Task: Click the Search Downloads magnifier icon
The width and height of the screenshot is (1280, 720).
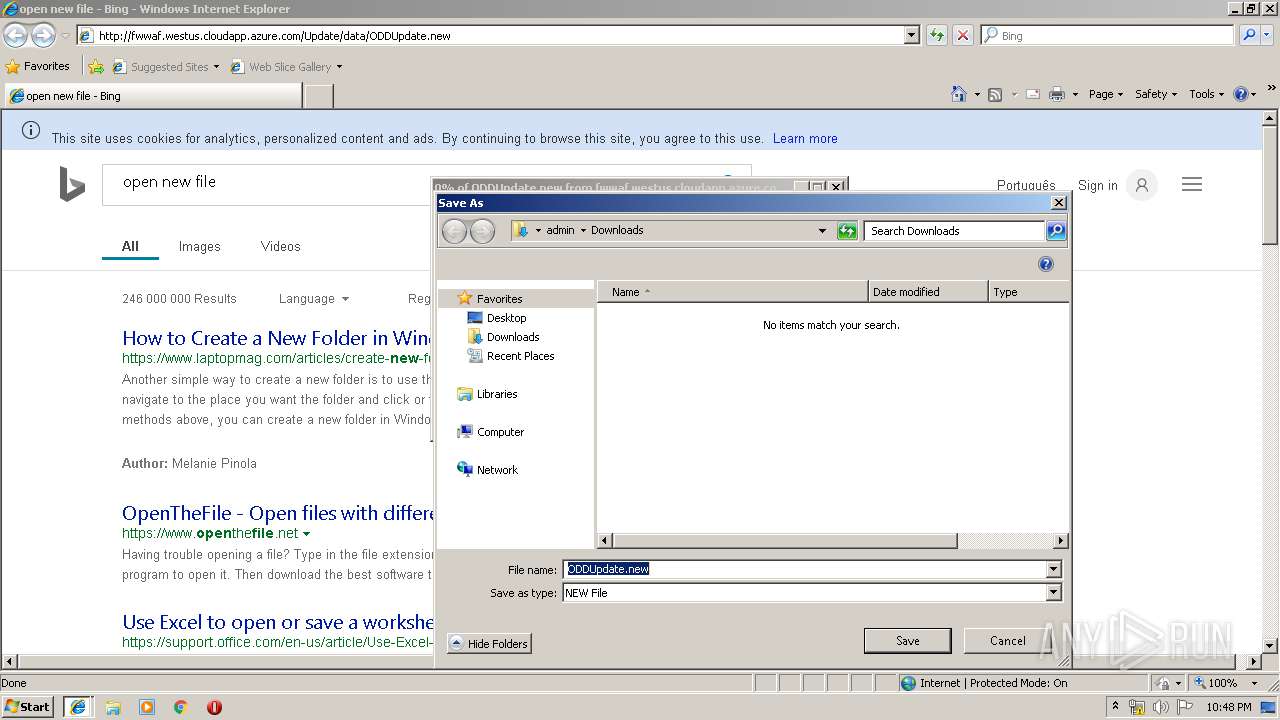Action: (1056, 231)
